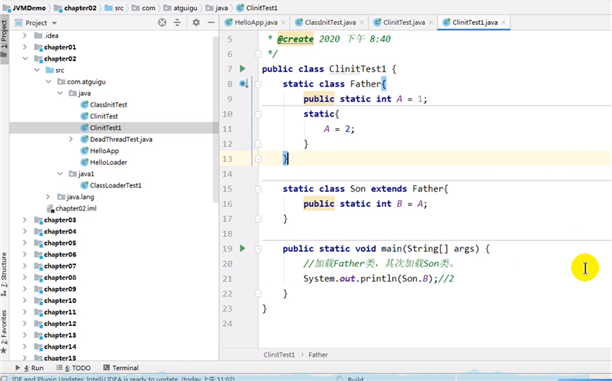Screen dimensions: 612x381
Task: Collapse the java package node
Action: click(x=60, y=93)
